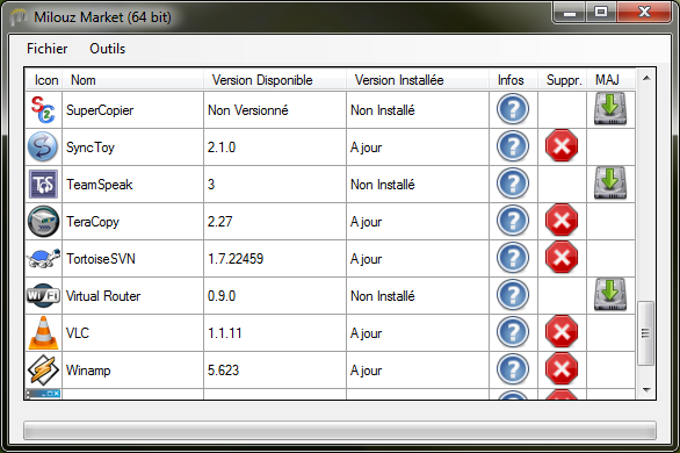The image size is (680, 453).
Task: Open info for SyncToy
Action: click(x=513, y=147)
